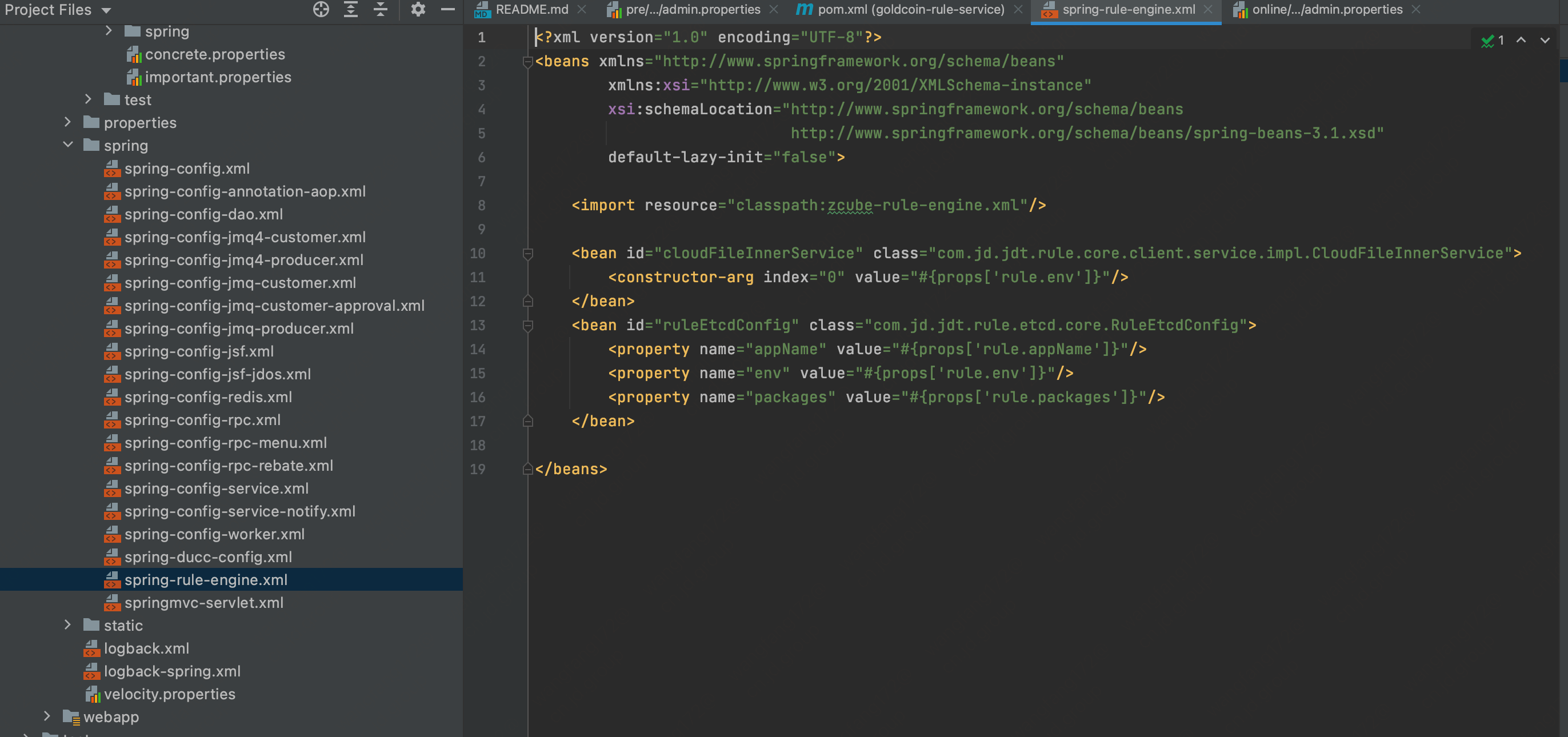Open spring-config-jmq-producer.xml

(x=239, y=328)
